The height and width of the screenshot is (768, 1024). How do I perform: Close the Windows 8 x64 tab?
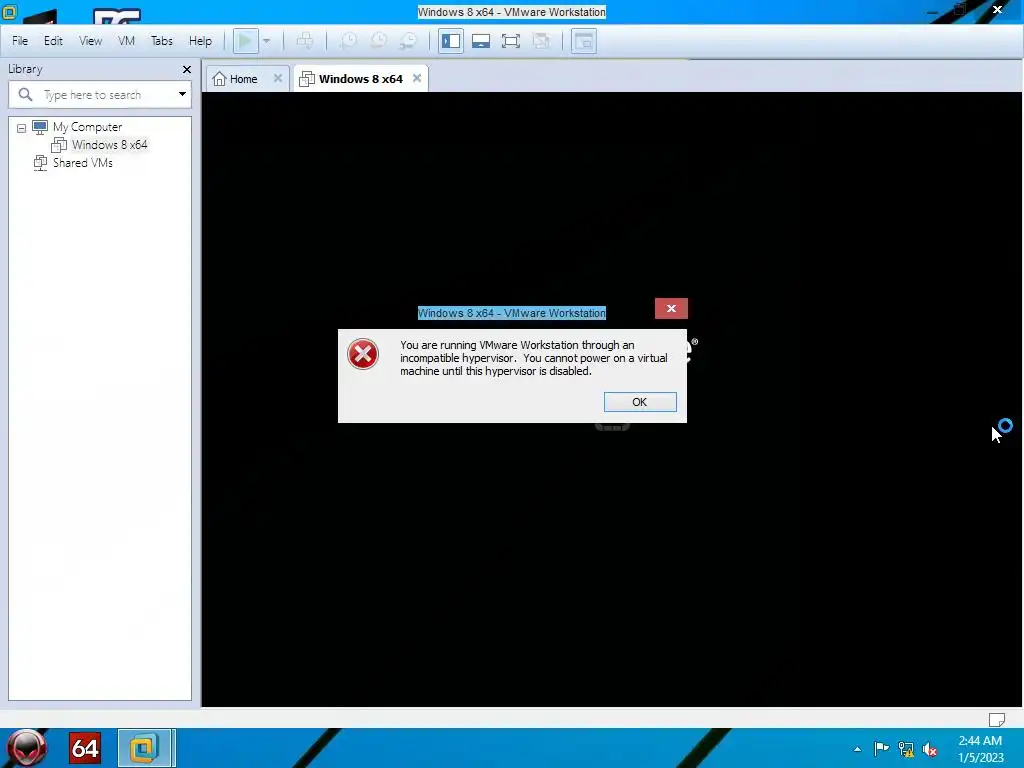point(417,78)
